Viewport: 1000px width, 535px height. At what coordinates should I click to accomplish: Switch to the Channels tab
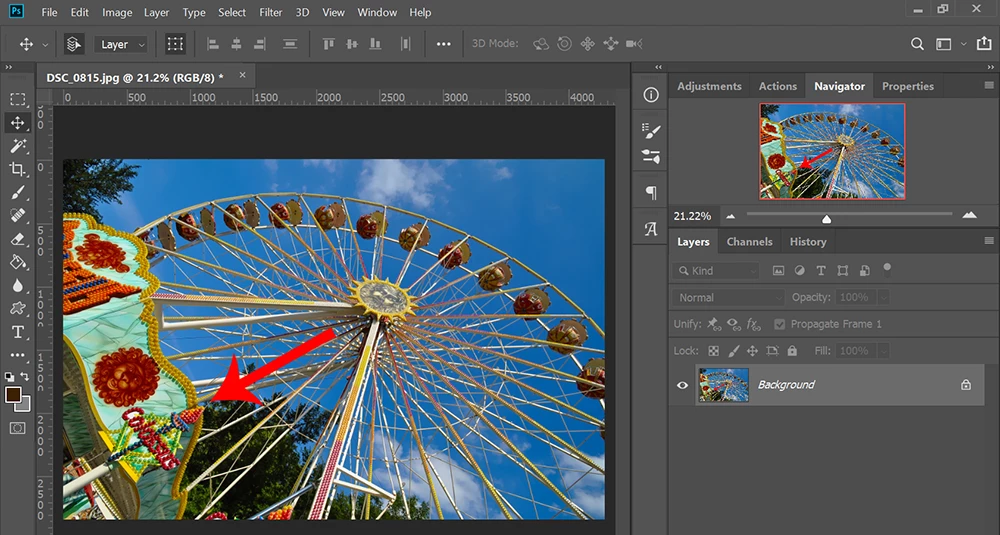click(x=749, y=241)
